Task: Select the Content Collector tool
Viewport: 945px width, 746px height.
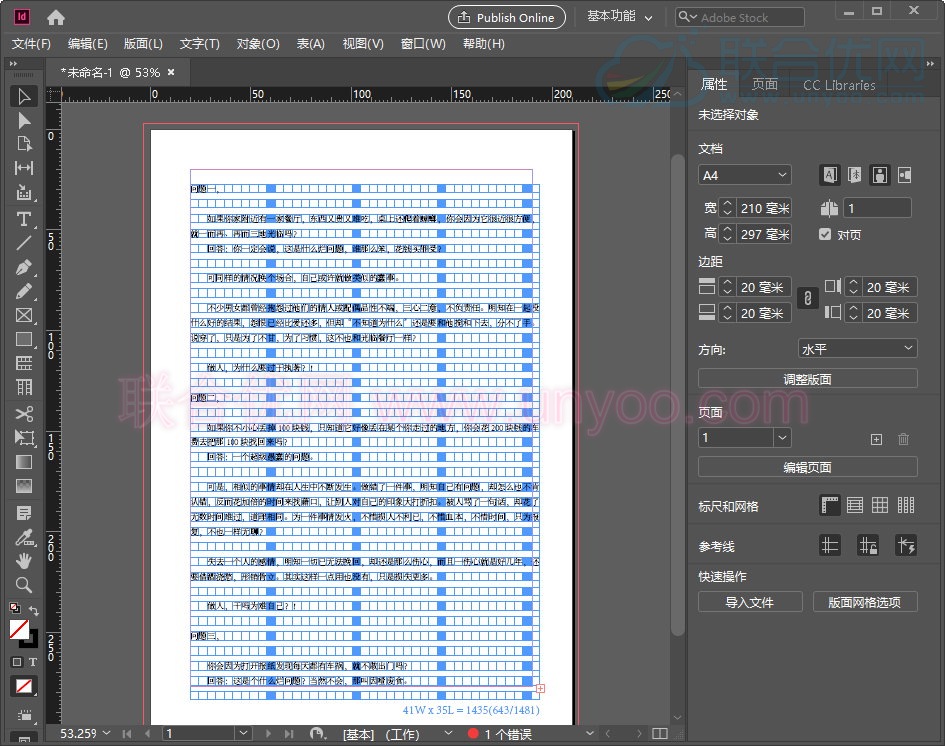Action: [x=24, y=193]
